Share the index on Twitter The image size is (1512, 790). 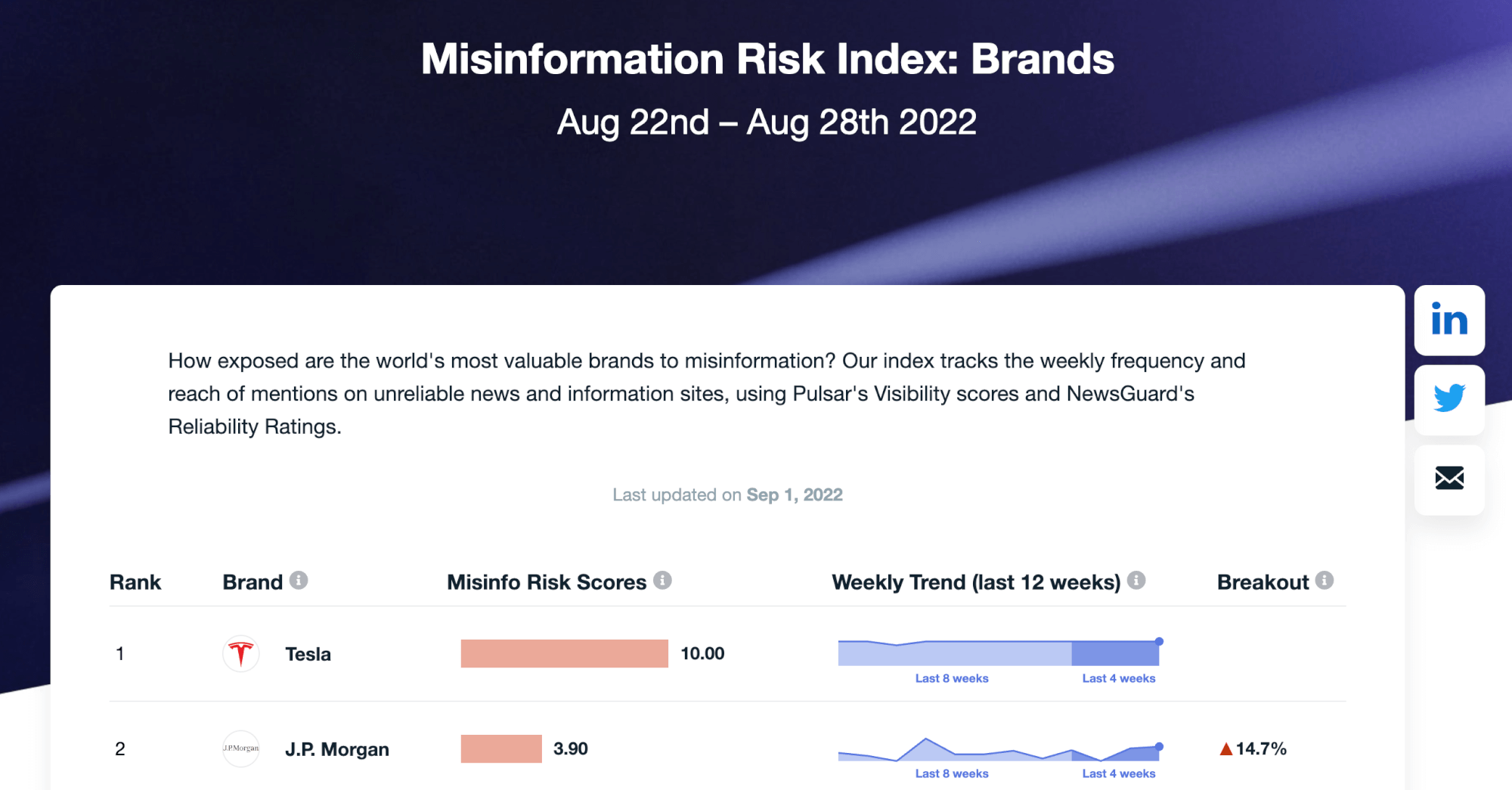(1448, 399)
